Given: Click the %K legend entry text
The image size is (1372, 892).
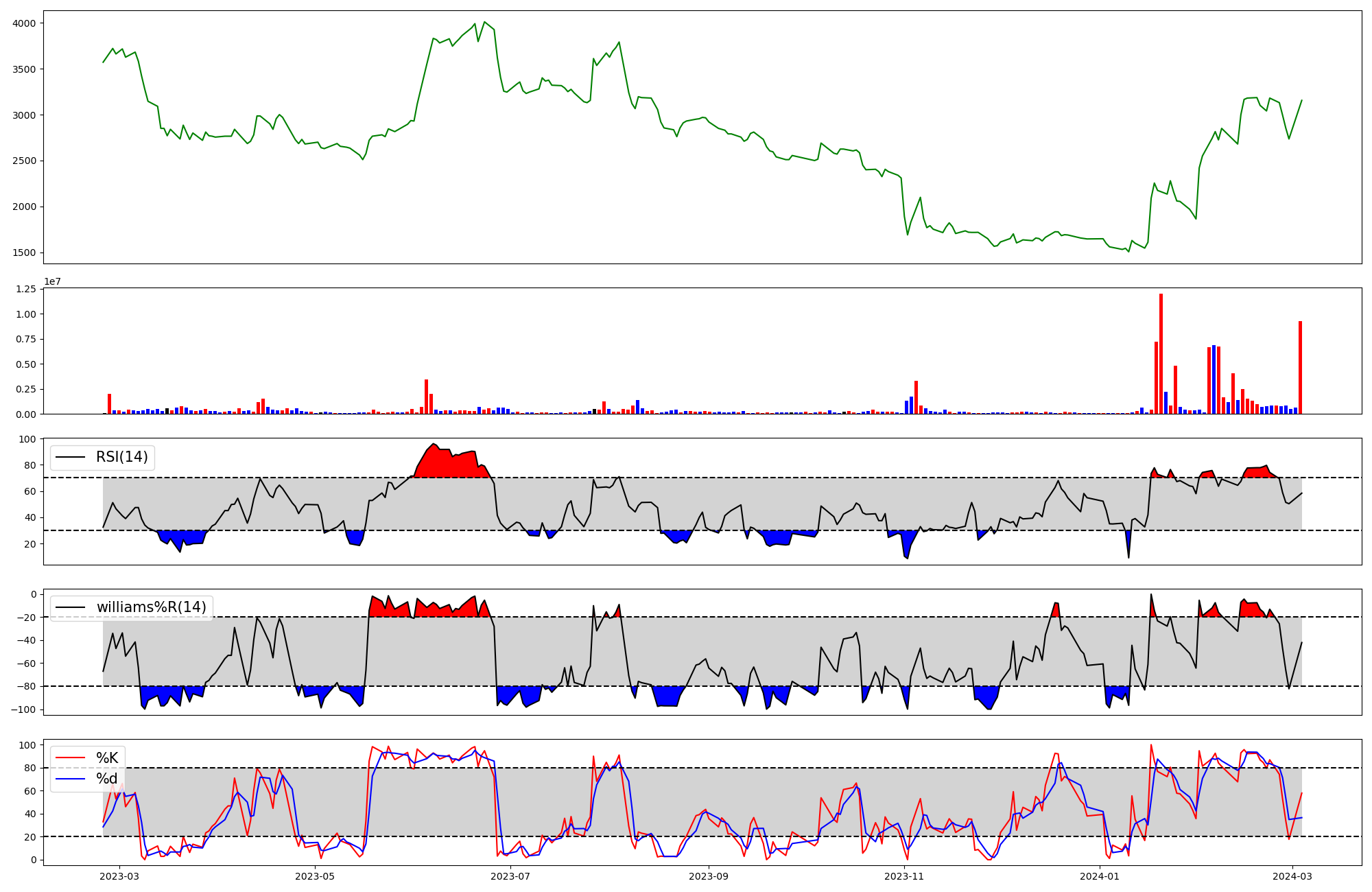Looking at the screenshot, I should click(107, 758).
